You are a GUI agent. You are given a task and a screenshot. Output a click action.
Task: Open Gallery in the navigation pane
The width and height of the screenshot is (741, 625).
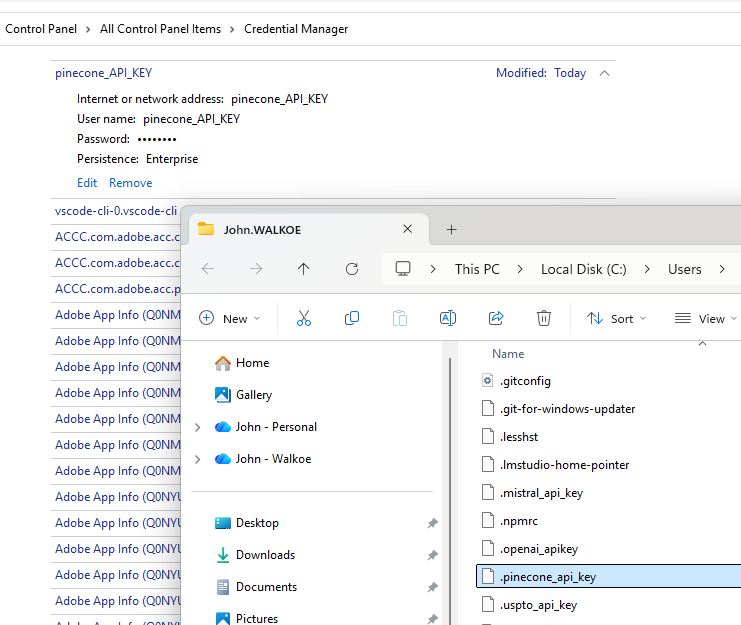[x=243, y=394]
